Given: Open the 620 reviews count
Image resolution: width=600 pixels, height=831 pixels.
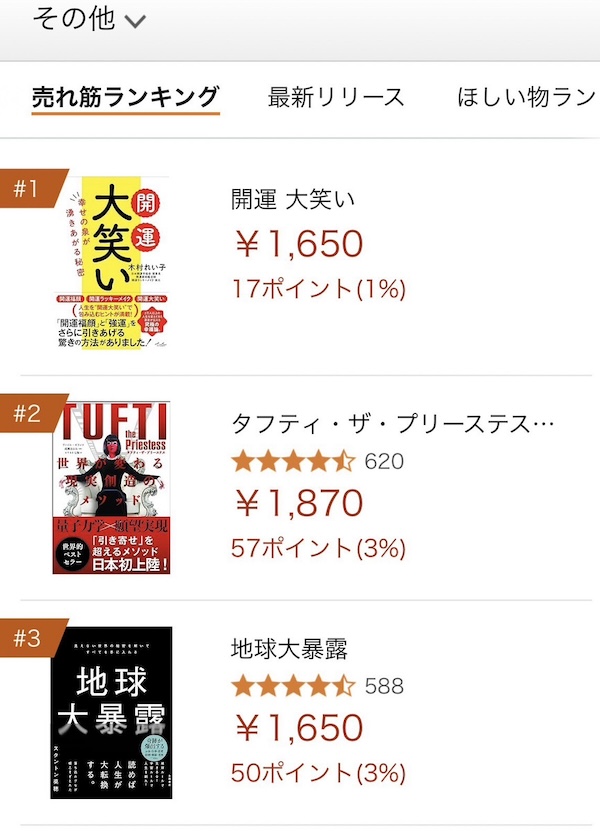Looking at the screenshot, I should 384,461.
